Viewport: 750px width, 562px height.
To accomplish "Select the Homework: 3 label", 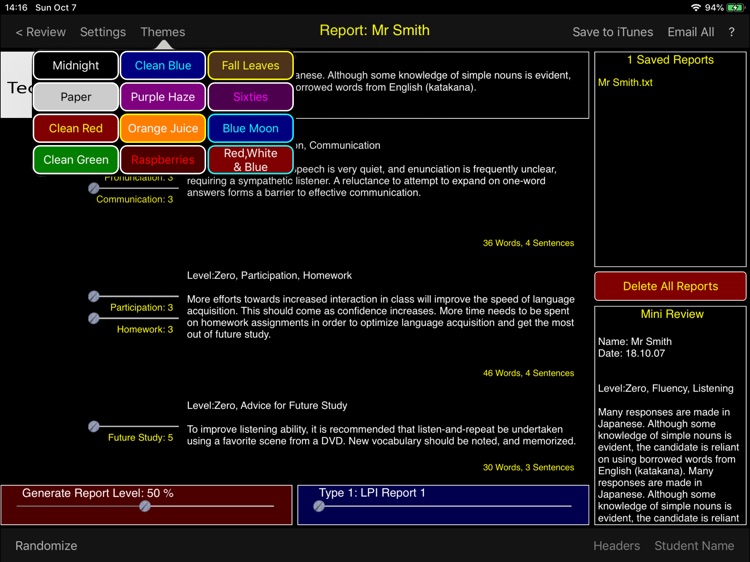I will tap(145, 330).
